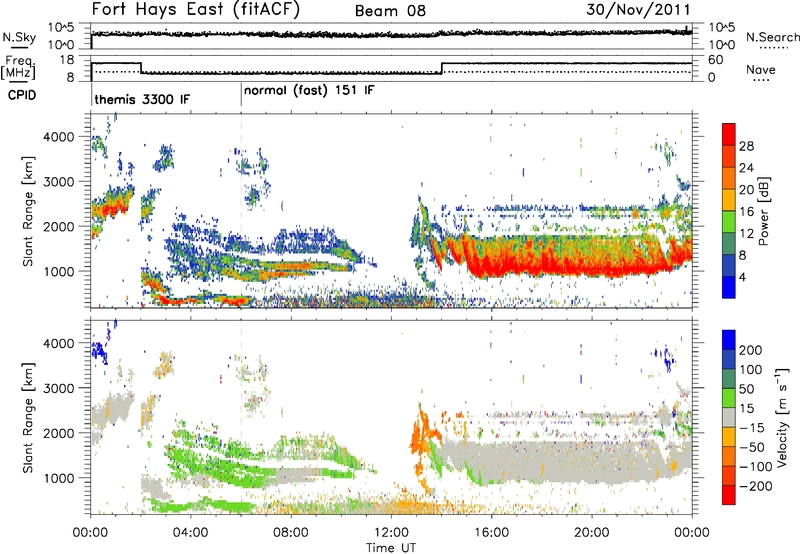Viewport: 800px width, 554px height.
Task: Click the 'N.Search' legend label
Action: coord(772,37)
